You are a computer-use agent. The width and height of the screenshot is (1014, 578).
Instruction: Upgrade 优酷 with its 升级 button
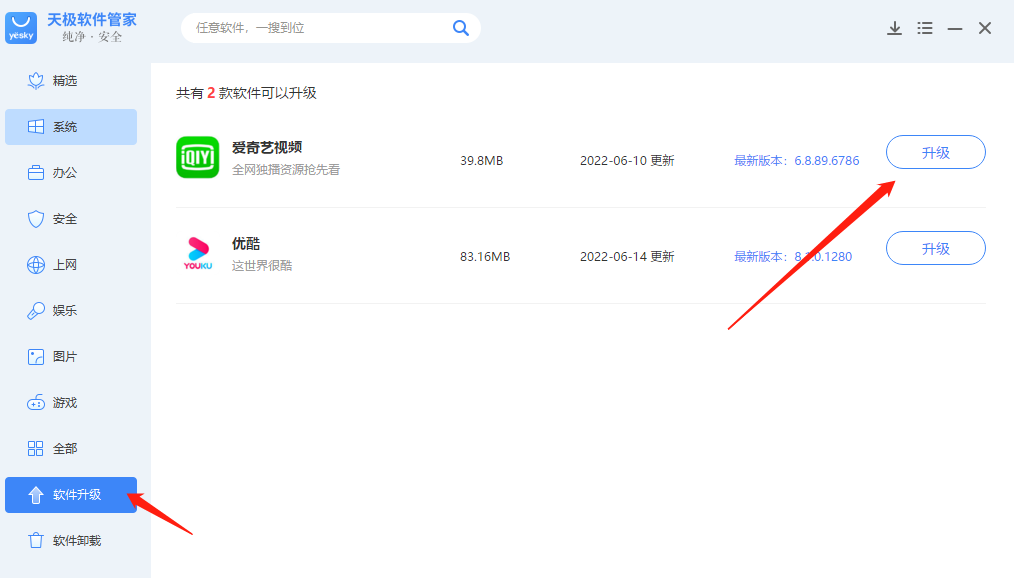pyautogui.click(x=936, y=248)
